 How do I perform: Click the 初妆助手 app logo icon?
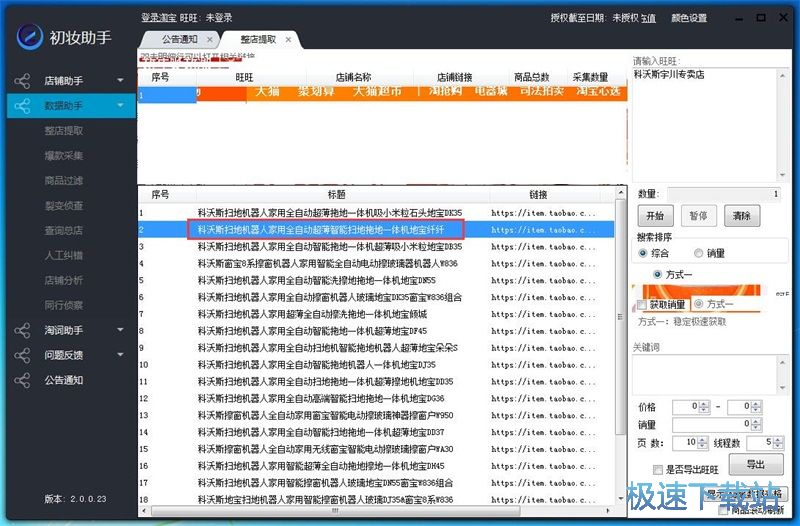(x=28, y=36)
